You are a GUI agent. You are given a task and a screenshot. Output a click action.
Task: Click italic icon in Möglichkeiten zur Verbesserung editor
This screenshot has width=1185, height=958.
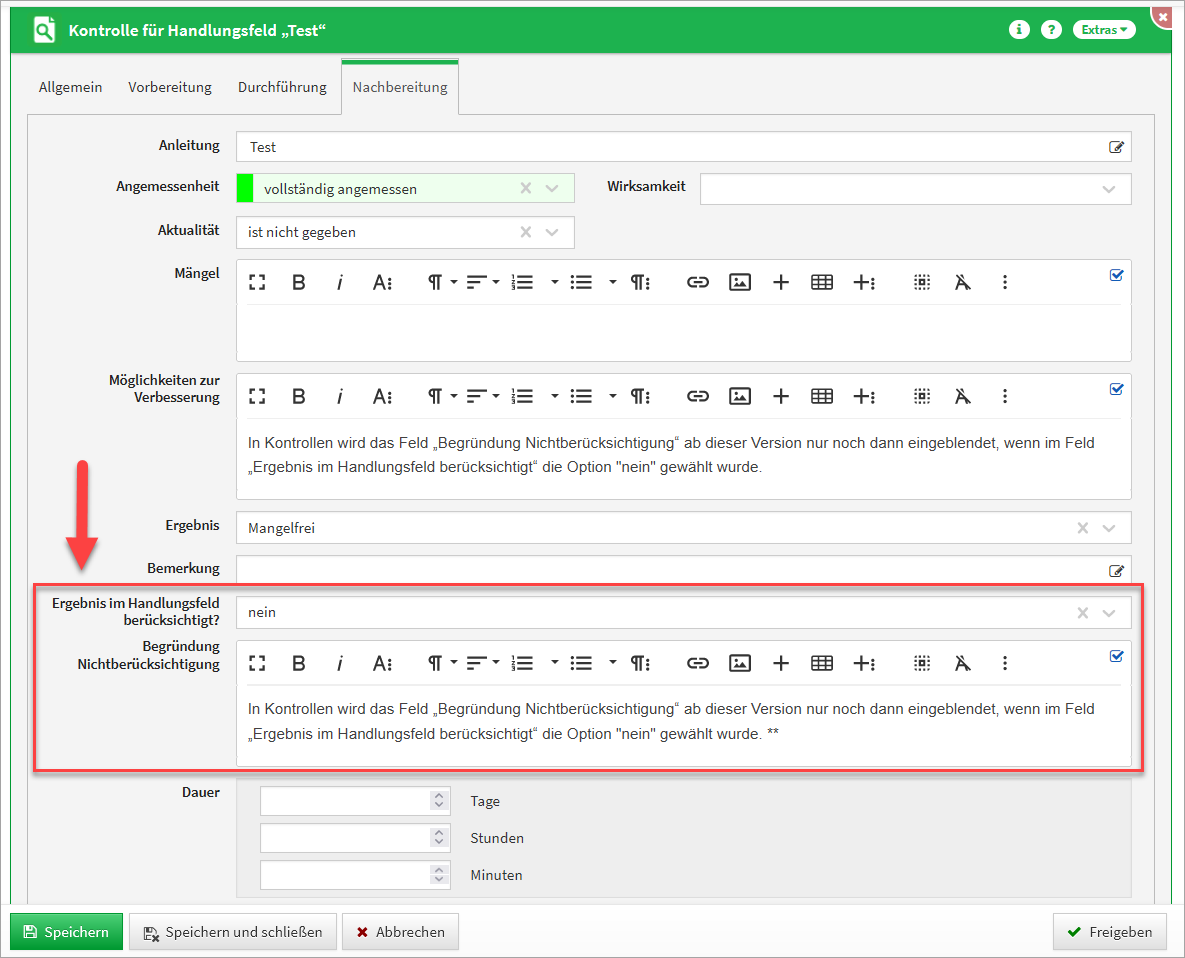click(339, 396)
